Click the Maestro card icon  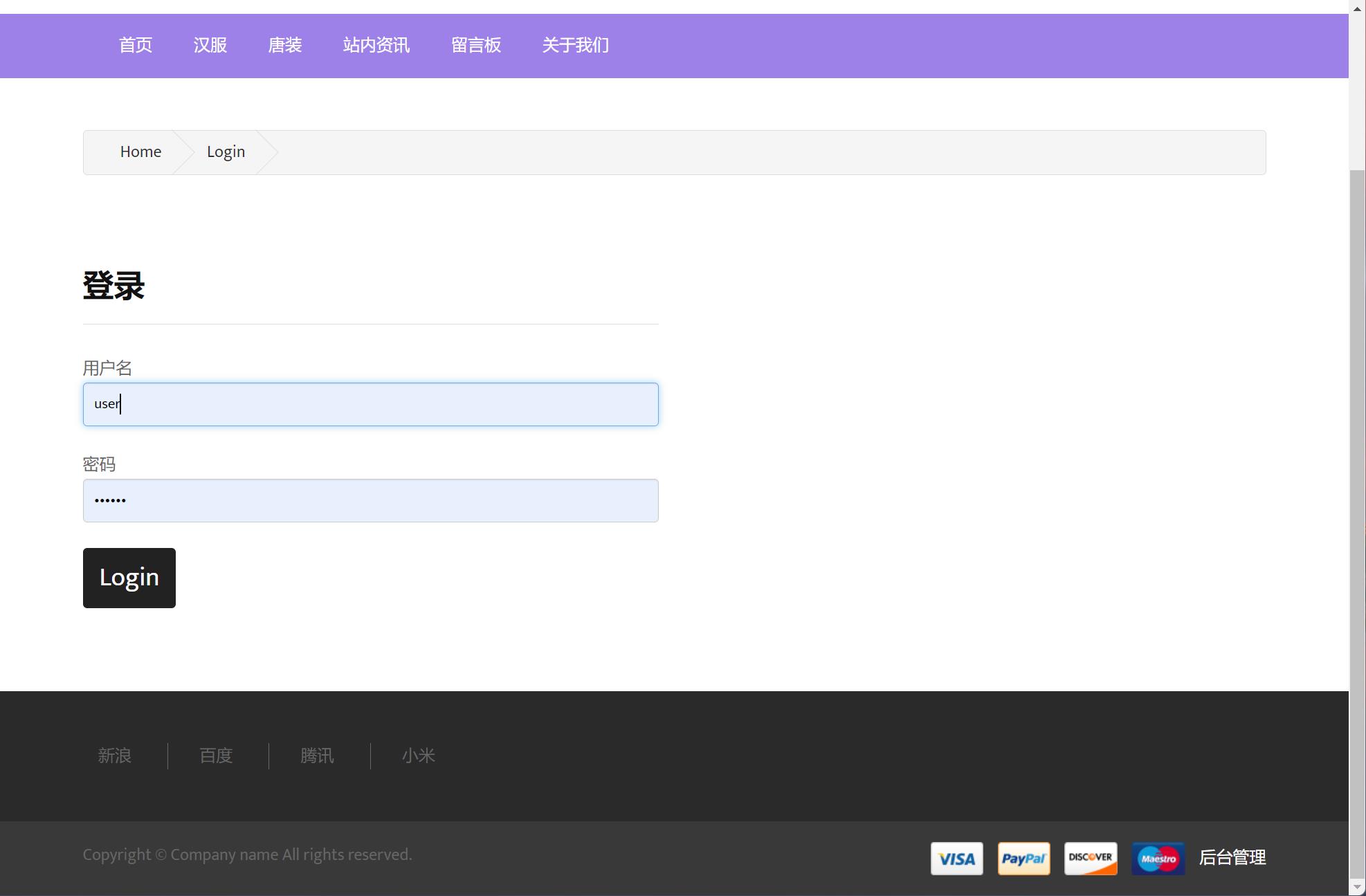1158,859
